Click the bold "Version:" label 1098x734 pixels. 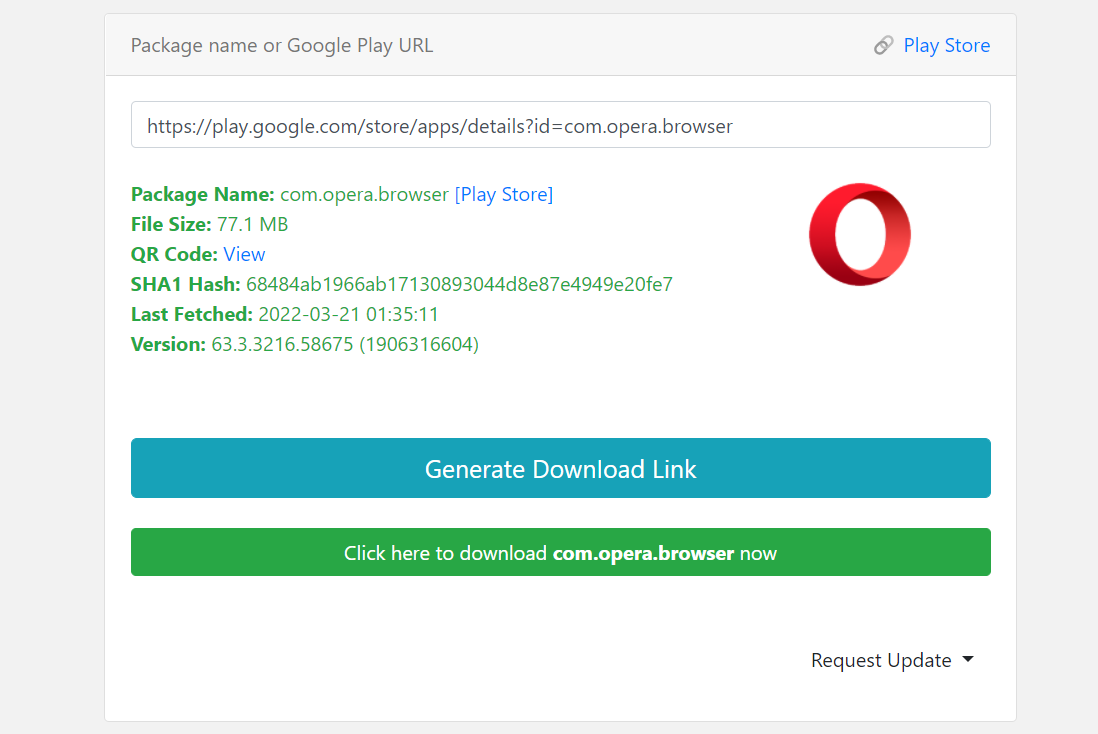169,344
